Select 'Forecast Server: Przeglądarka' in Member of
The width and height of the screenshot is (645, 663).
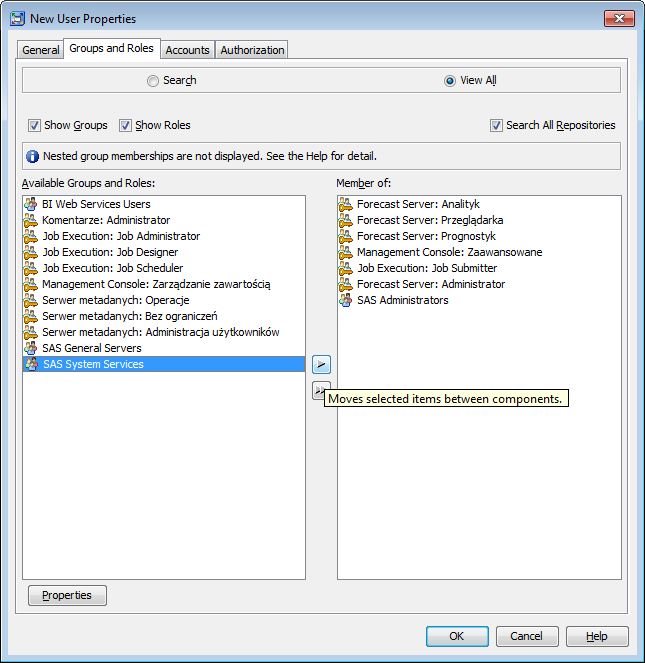(x=479, y=220)
